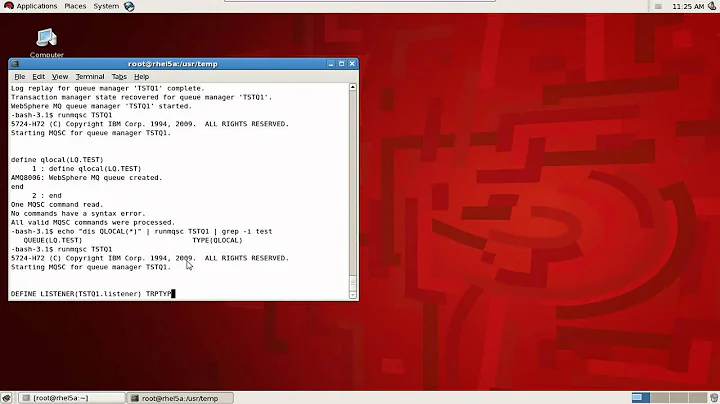Maximize the terminal window
Image resolution: width=720 pixels, height=404 pixels.
[x=342, y=64]
